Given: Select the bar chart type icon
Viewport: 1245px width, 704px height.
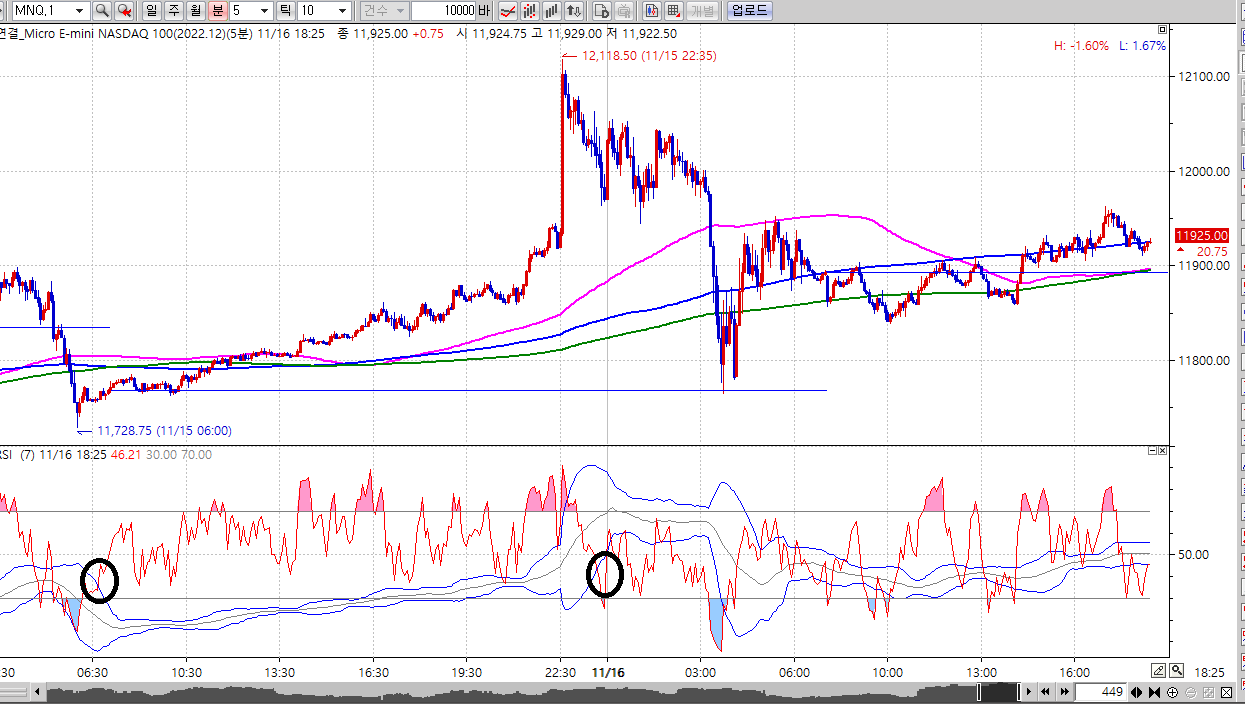Looking at the screenshot, I should (x=551, y=11).
